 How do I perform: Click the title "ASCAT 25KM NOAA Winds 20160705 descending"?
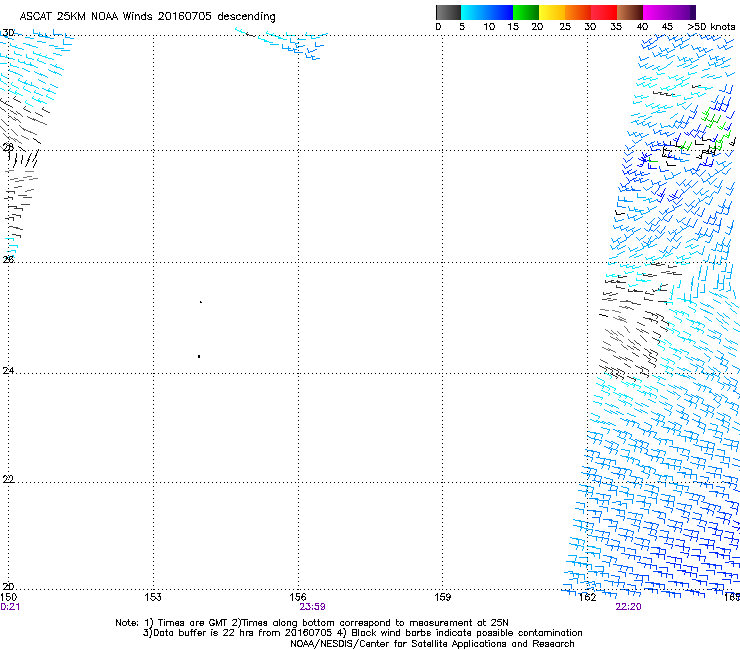(147, 16)
